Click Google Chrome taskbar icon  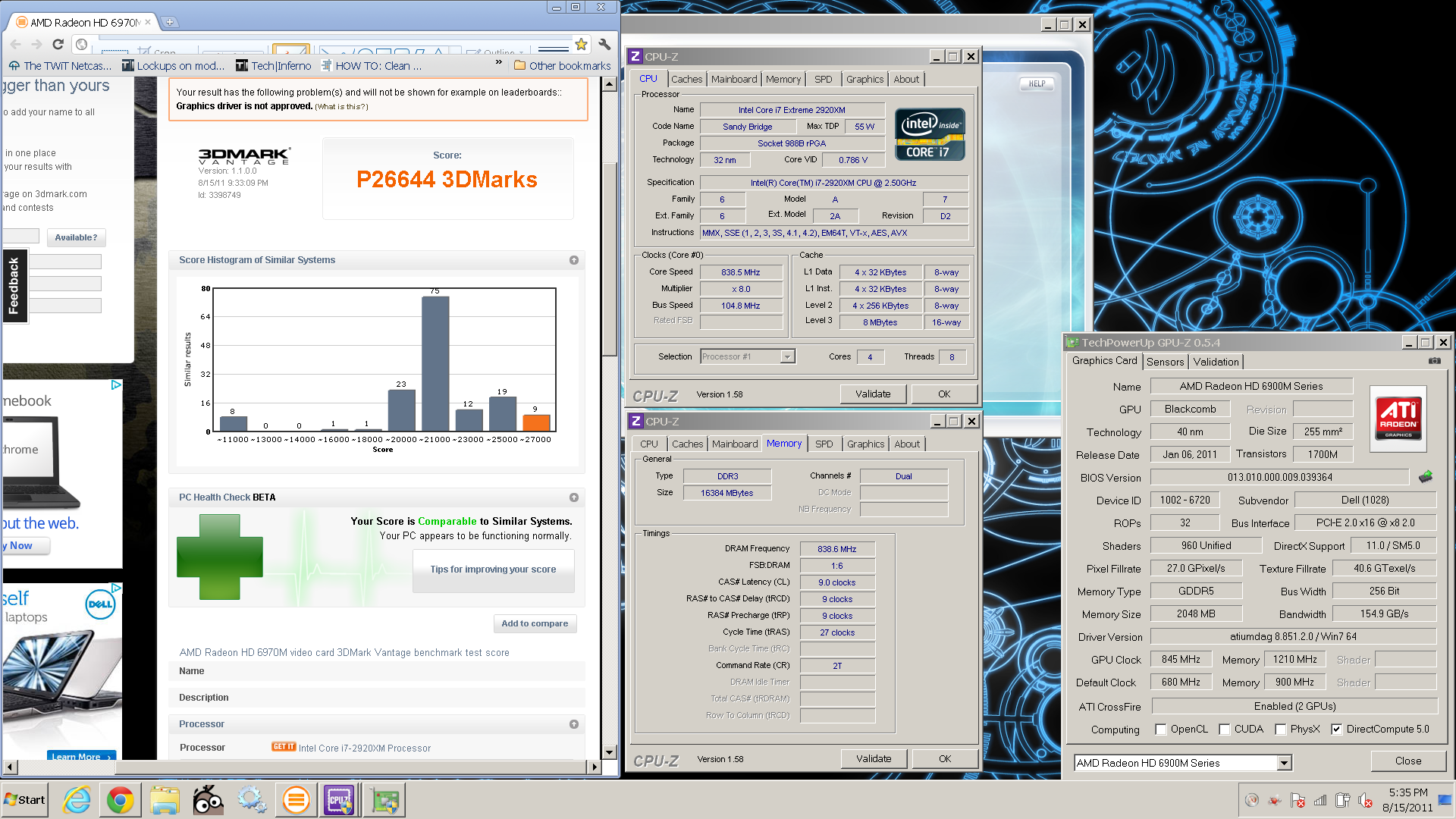[x=120, y=800]
